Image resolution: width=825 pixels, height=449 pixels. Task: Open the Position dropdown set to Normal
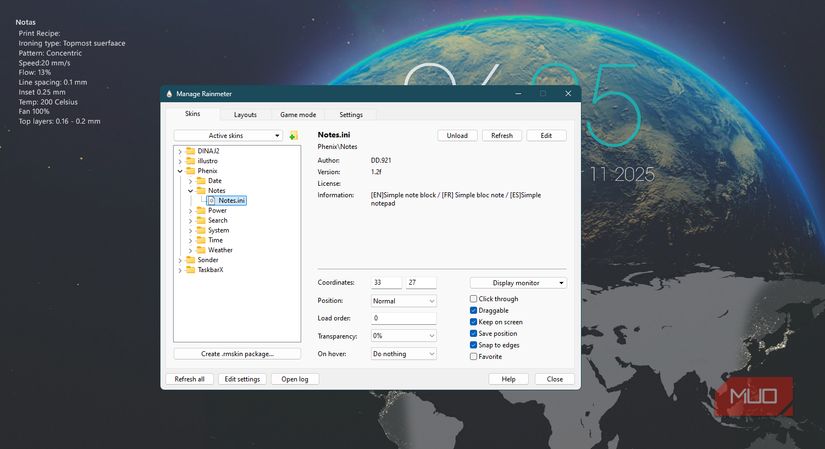click(403, 301)
